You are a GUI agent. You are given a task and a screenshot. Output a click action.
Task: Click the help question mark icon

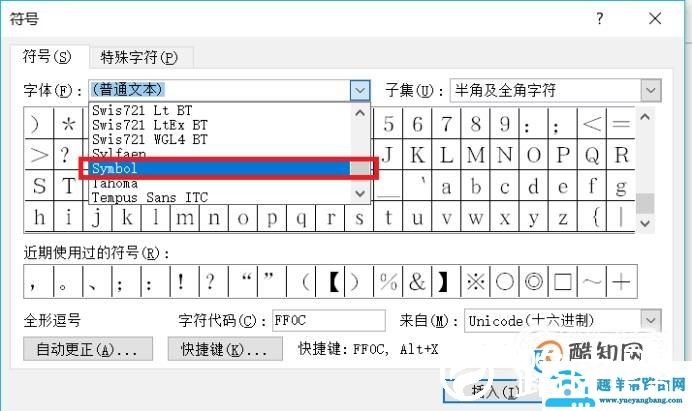599,19
